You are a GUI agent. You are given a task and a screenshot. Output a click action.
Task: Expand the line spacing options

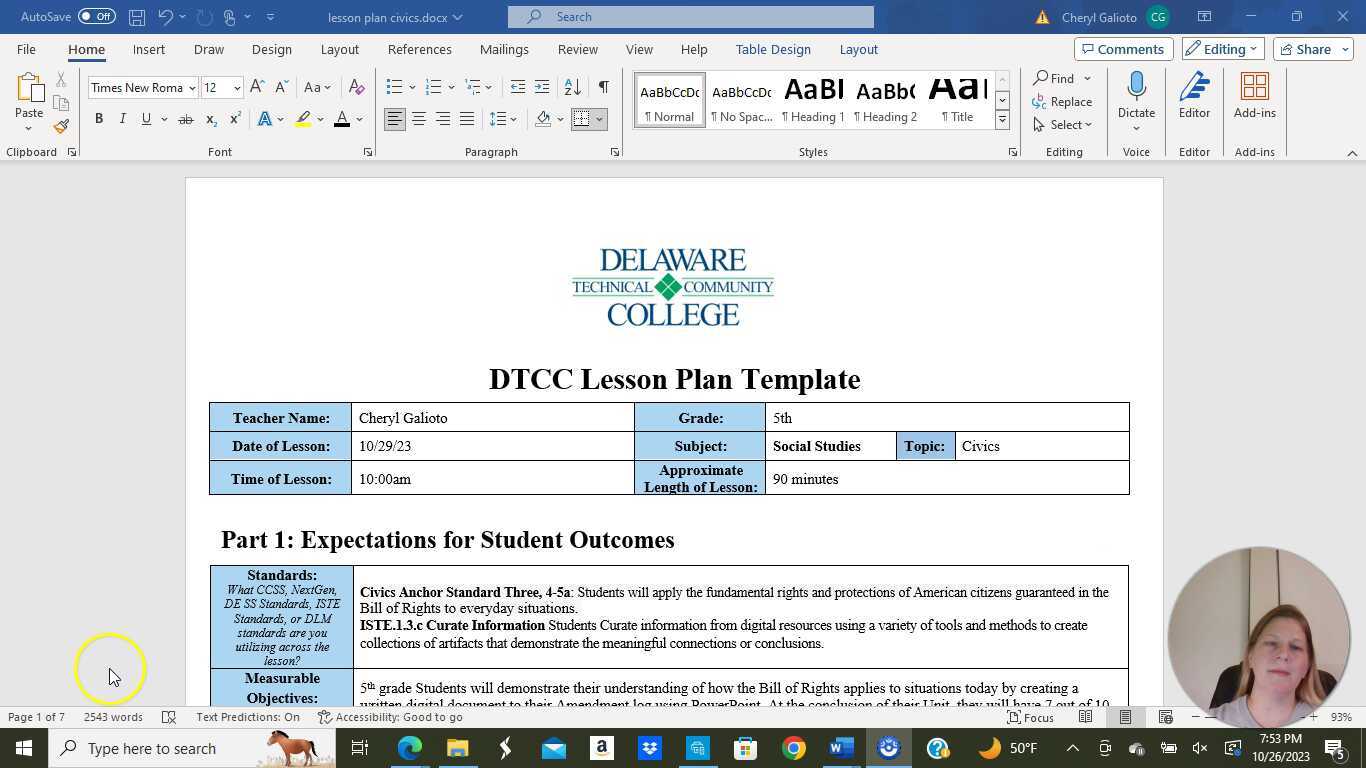click(x=514, y=119)
